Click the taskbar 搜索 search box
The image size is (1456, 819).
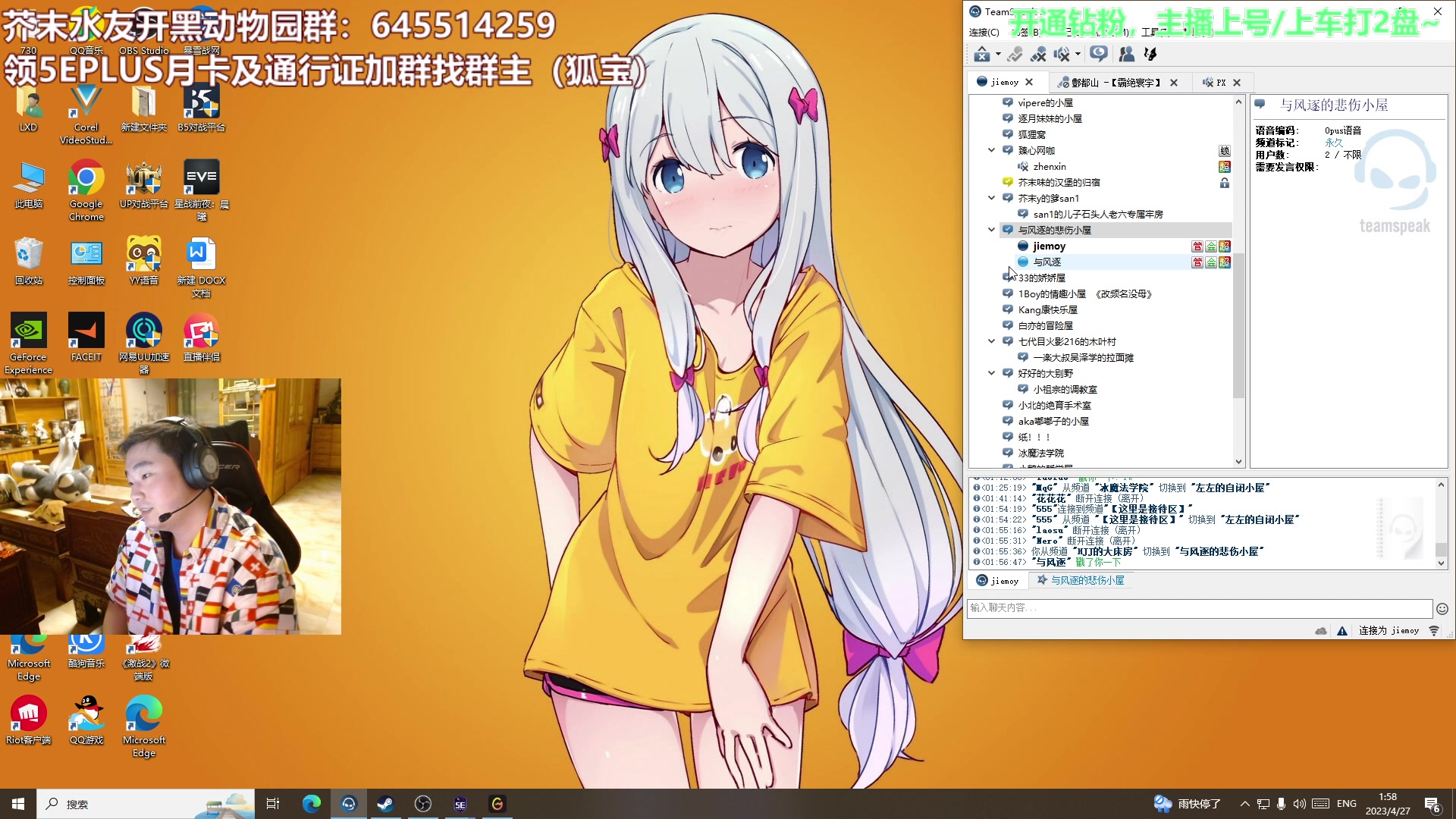coord(146,804)
